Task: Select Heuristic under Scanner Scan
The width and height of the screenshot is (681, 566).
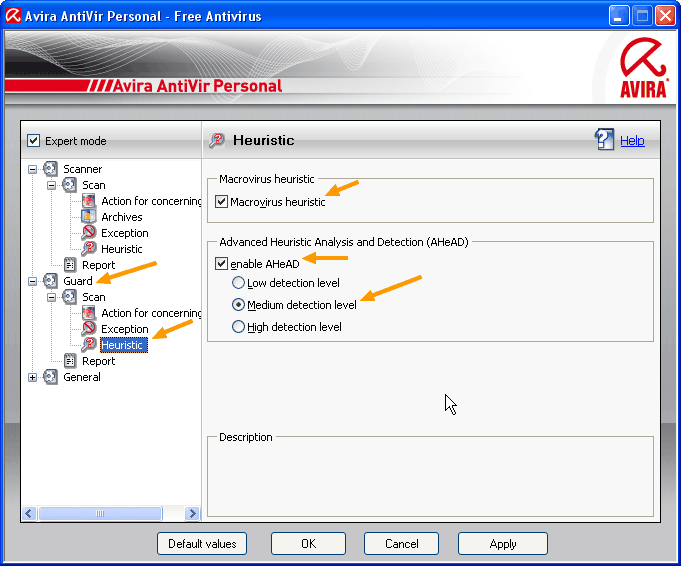Action: (x=121, y=249)
